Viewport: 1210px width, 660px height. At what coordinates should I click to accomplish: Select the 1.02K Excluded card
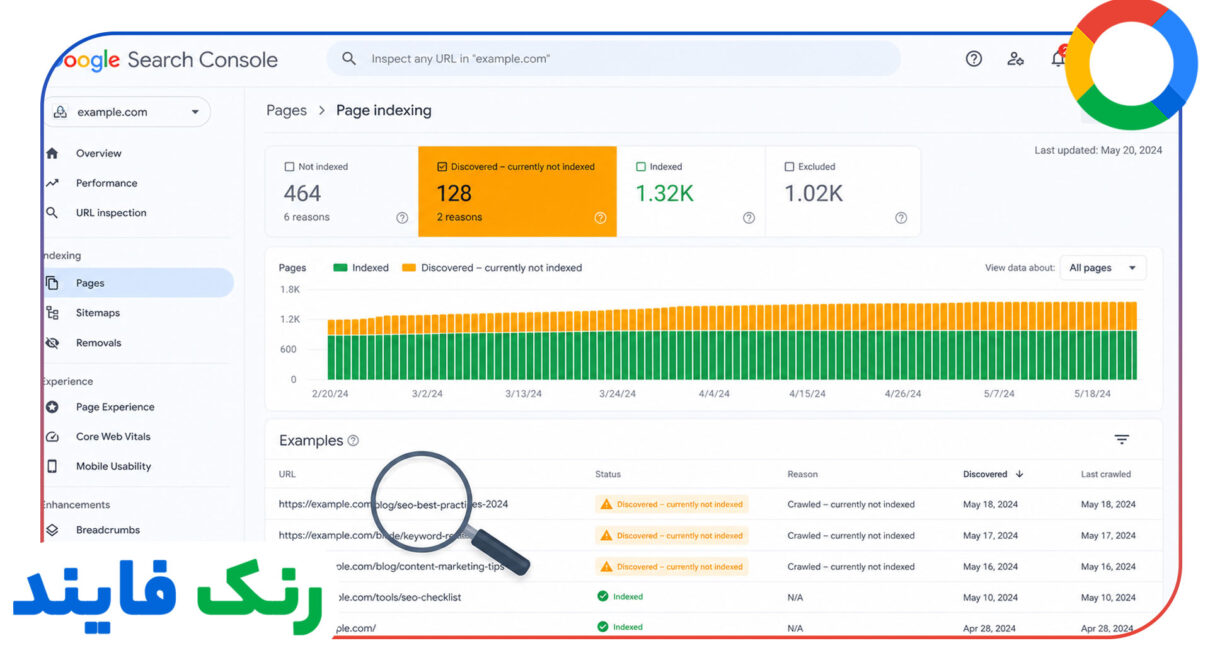(x=843, y=192)
